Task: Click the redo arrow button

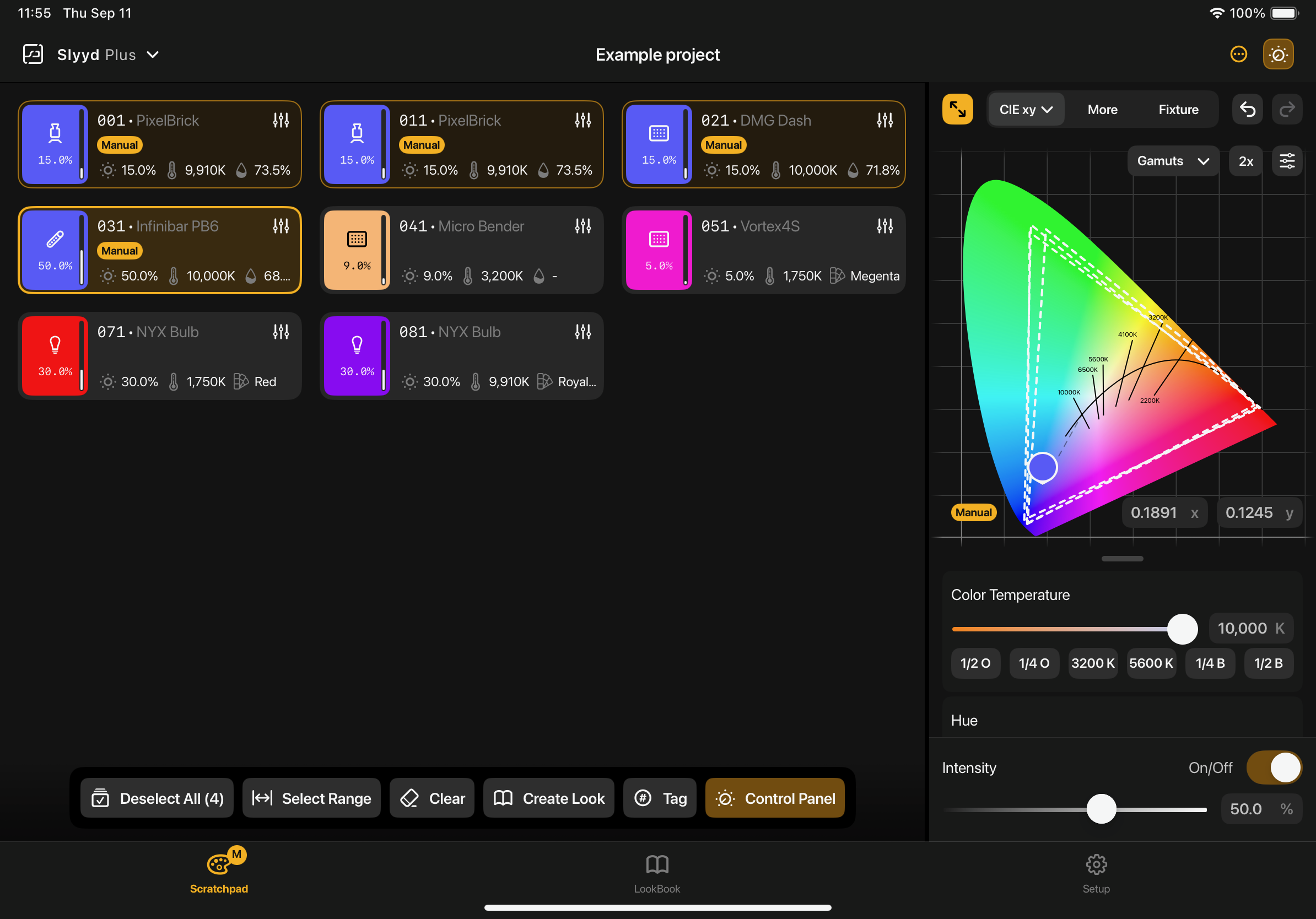Action: coord(1287,109)
